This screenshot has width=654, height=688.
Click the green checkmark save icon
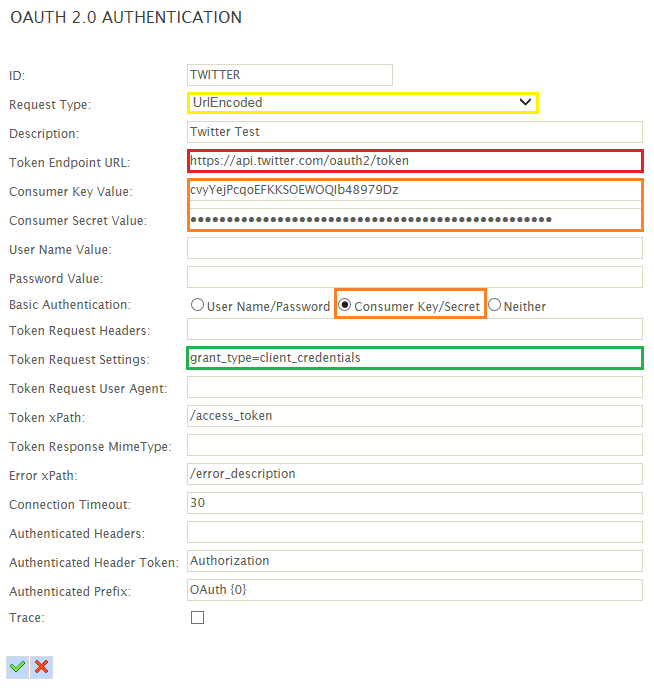[18, 667]
